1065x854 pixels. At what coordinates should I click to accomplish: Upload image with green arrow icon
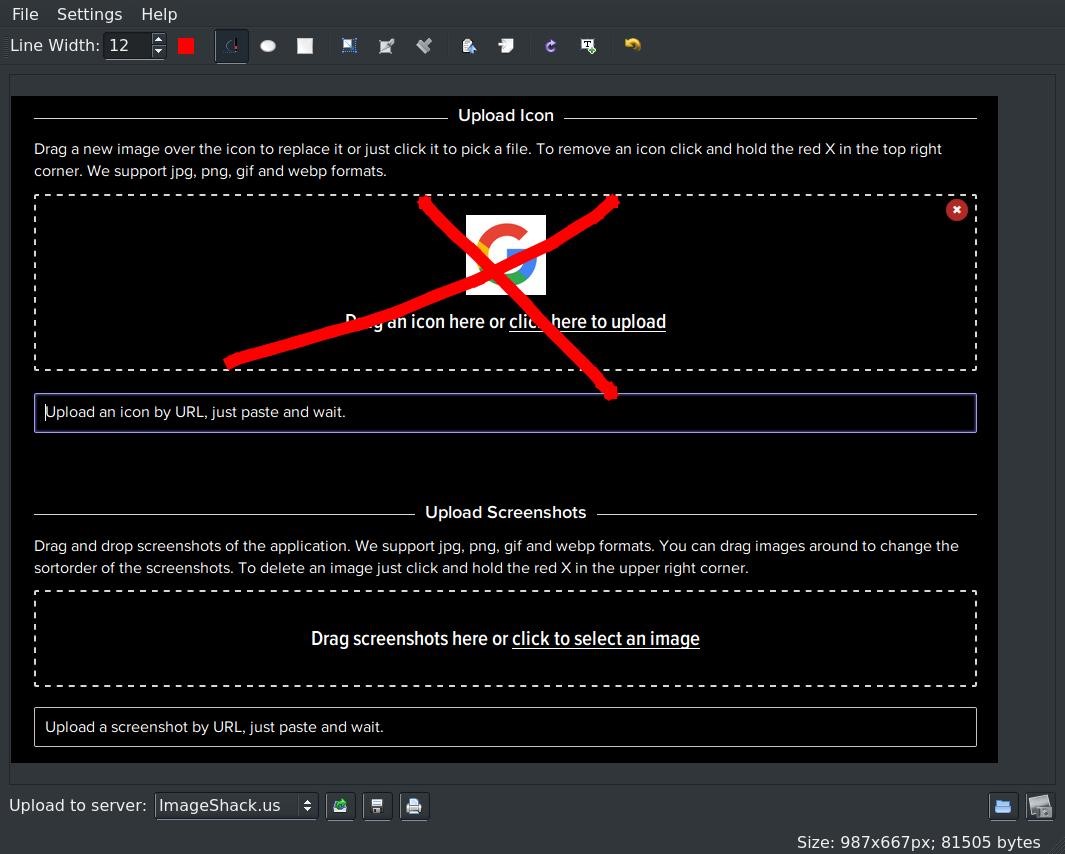coord(340,806)
